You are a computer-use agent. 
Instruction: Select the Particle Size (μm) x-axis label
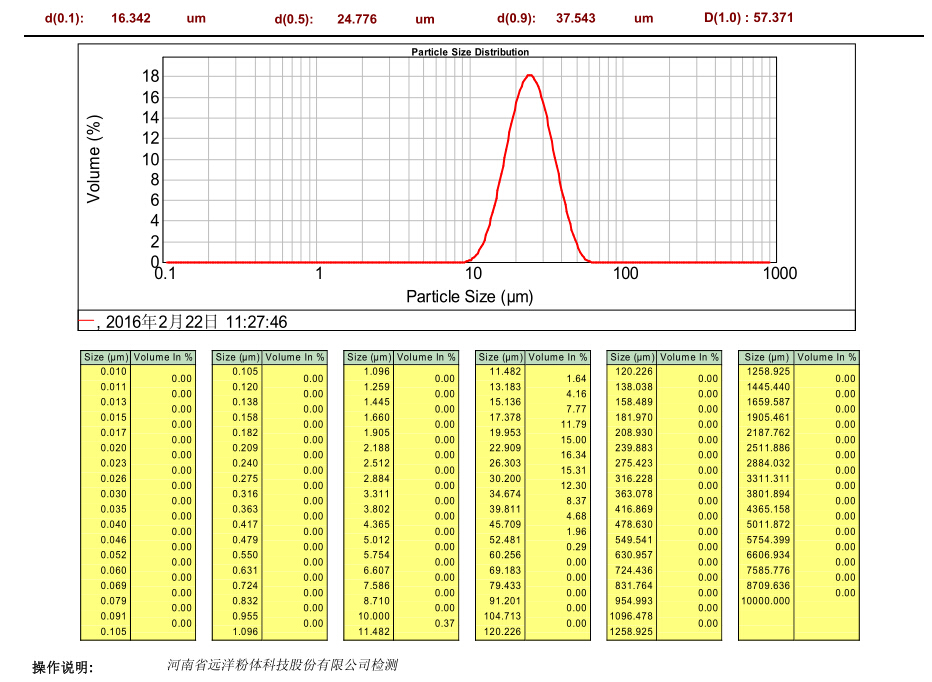coord(469,296)
